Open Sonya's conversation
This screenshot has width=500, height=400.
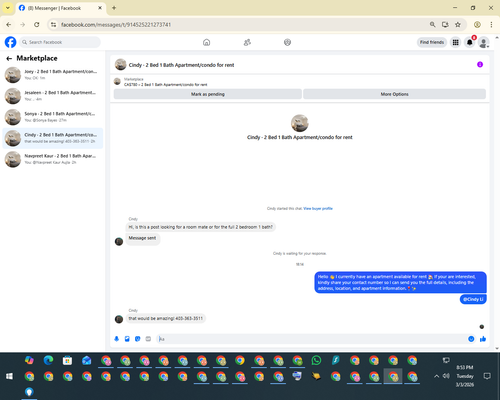tap(53, 117)
